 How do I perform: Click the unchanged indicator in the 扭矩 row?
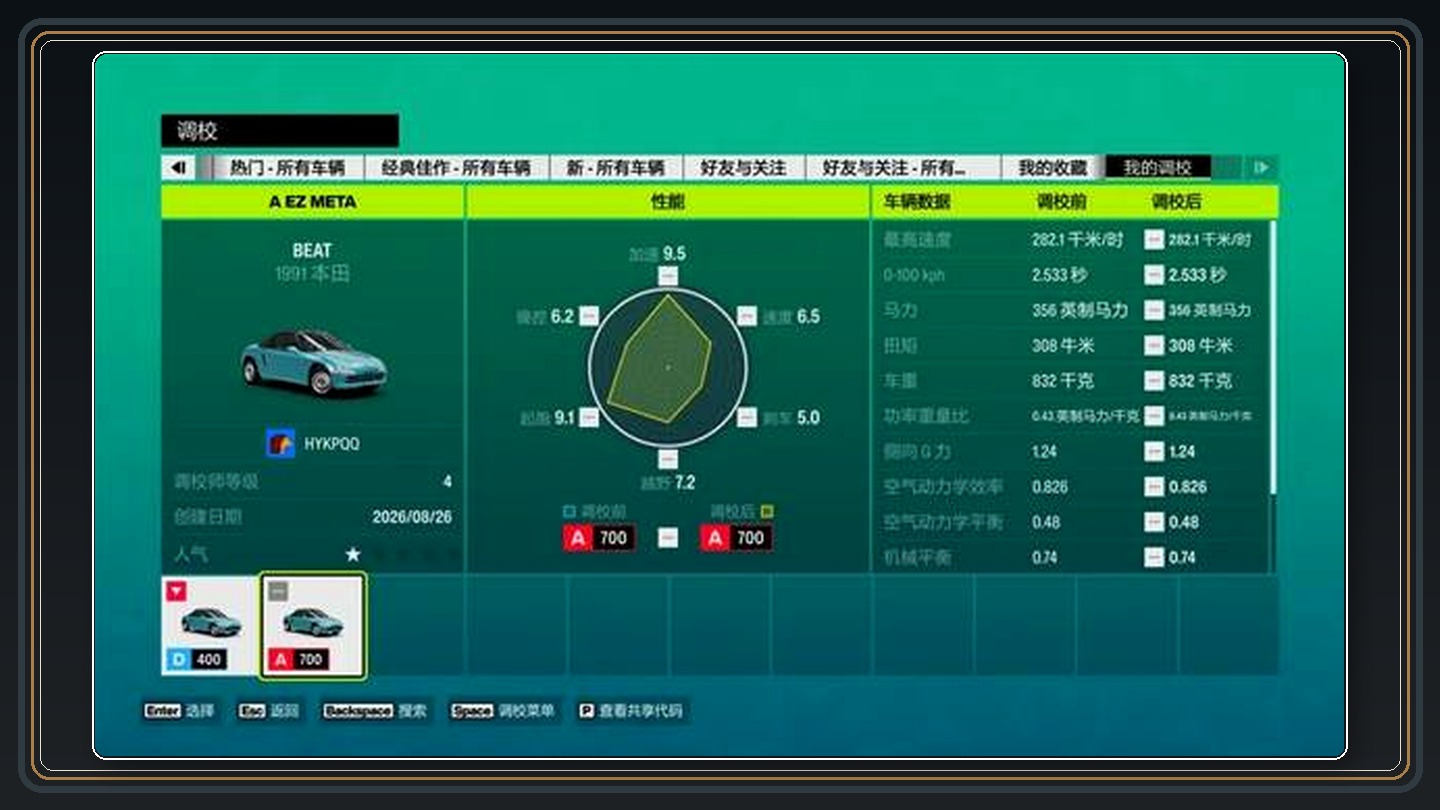coord(1154,346)
